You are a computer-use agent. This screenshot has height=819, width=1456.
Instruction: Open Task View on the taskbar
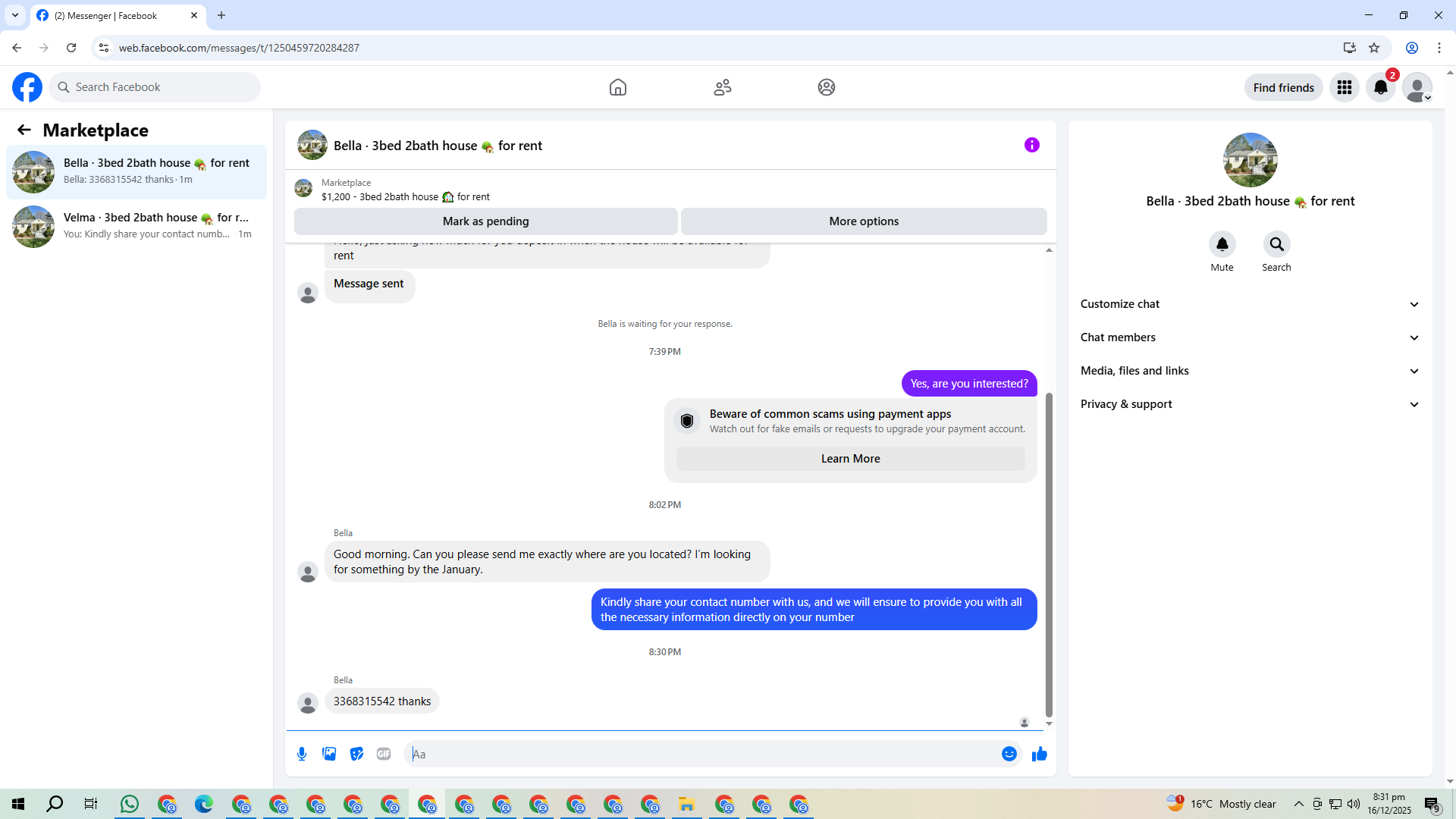91,804
